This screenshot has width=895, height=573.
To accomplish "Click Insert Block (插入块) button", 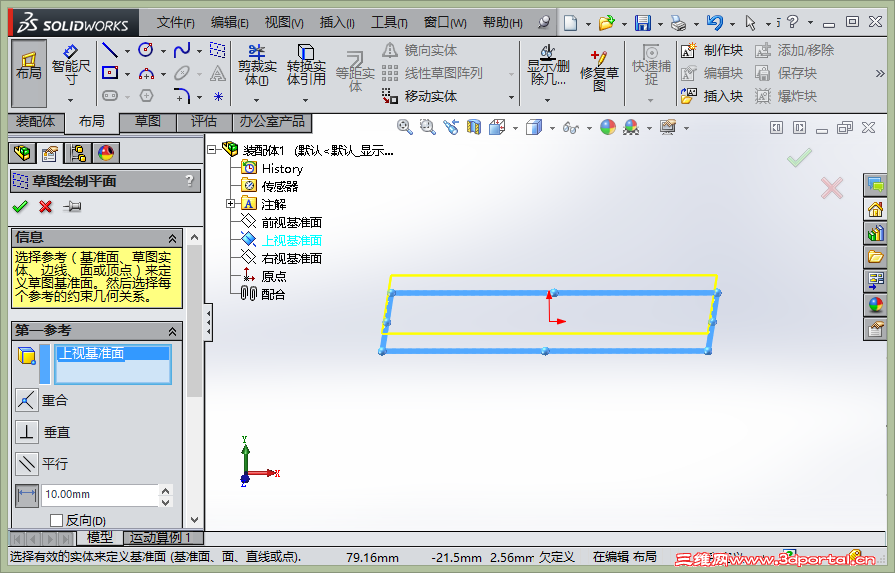I will click(712, 96).
